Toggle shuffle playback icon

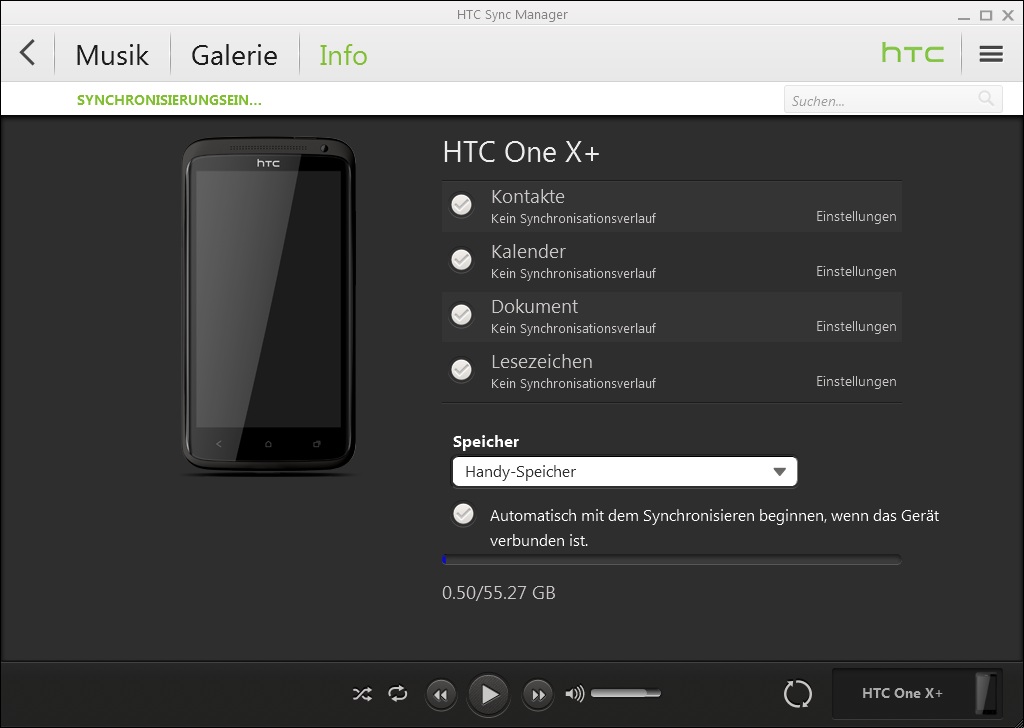click(x=362, y=694)
